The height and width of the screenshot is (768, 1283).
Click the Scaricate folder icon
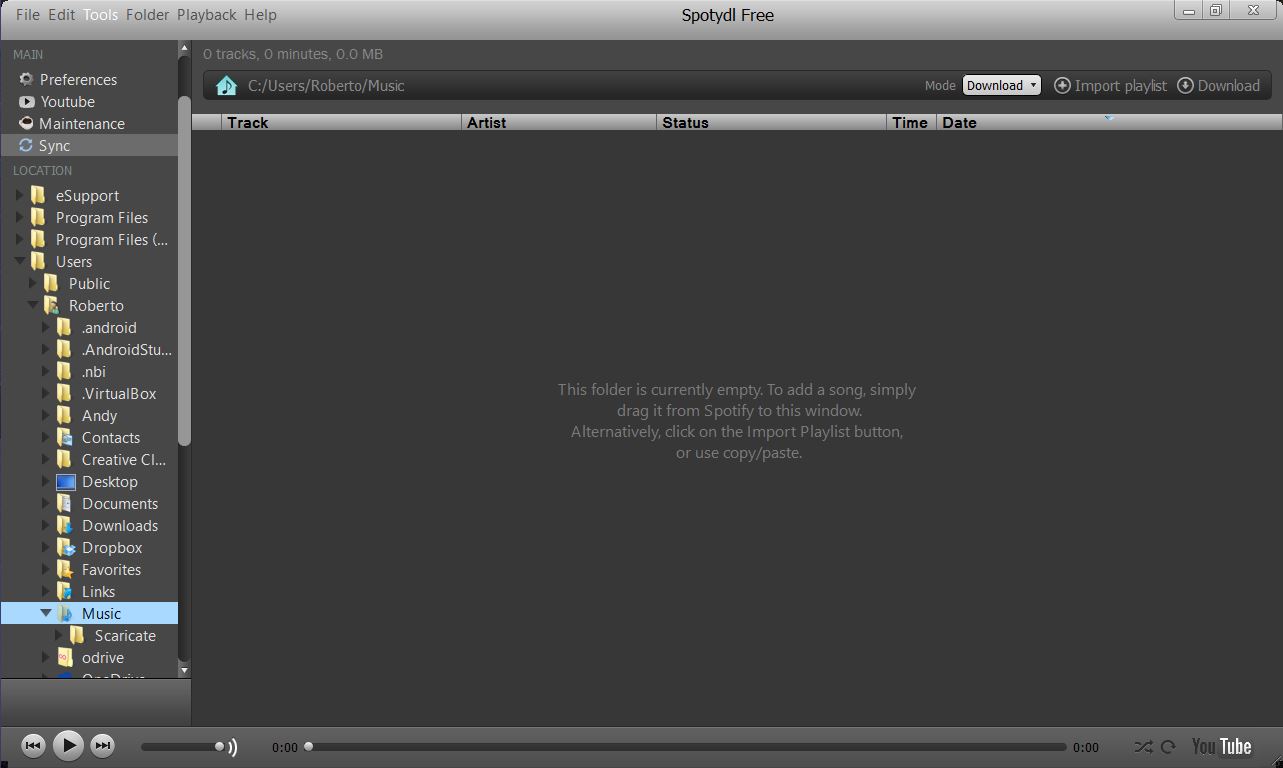coord(78,635)
